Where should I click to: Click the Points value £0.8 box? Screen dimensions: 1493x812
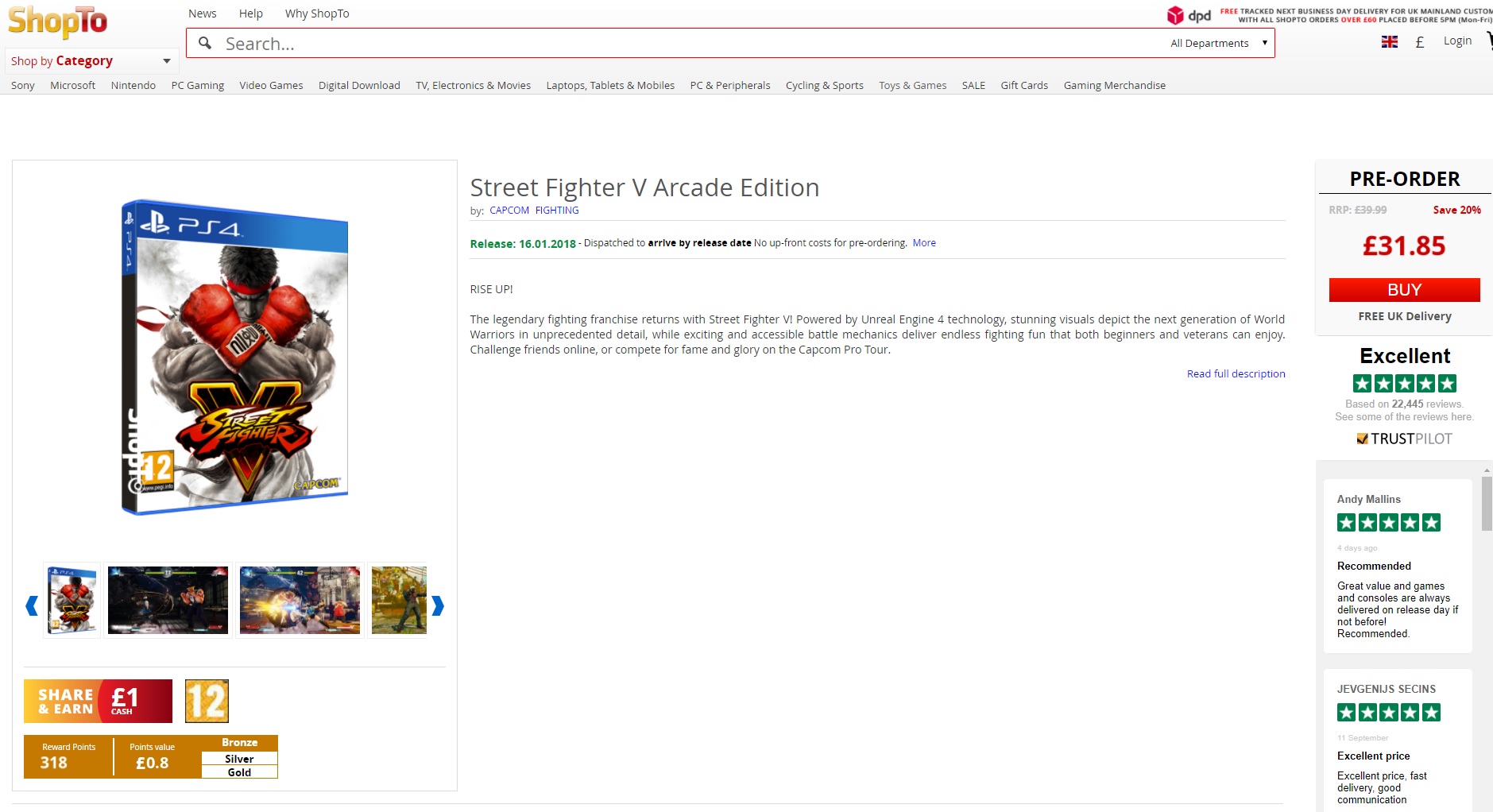coord(153,756)
